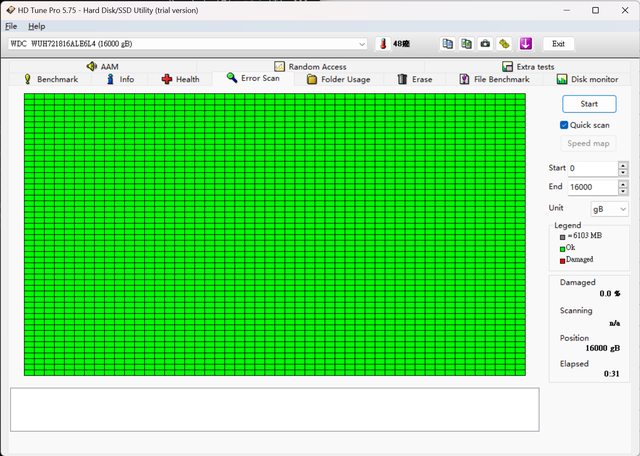Click the Exit button
This screenshot has width=640, height=456.
[558, 44]
